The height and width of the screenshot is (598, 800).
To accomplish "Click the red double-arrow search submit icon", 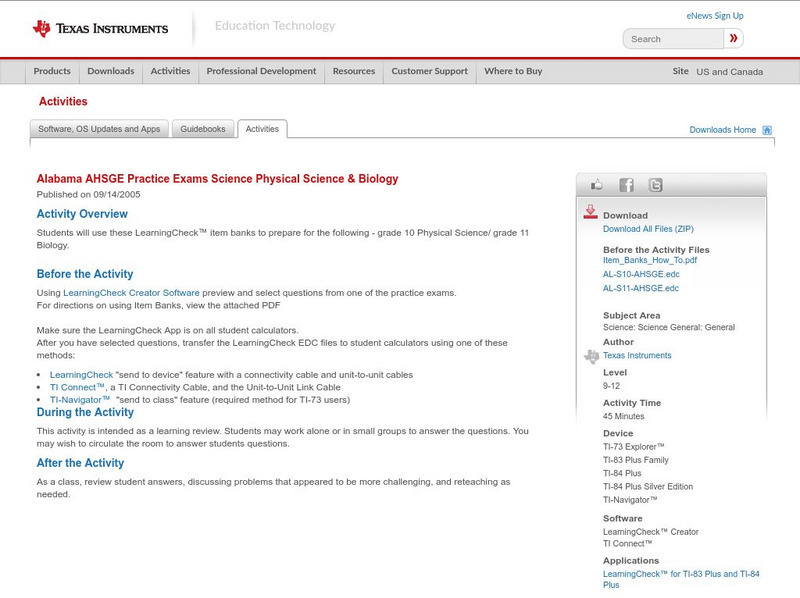I will (x=734, y=37).
